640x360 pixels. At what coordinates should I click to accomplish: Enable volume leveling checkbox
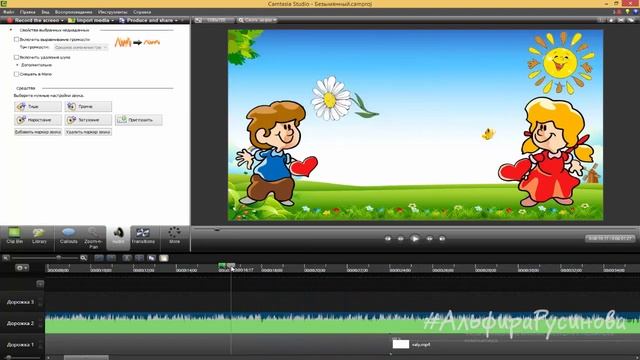coord(16,40)
